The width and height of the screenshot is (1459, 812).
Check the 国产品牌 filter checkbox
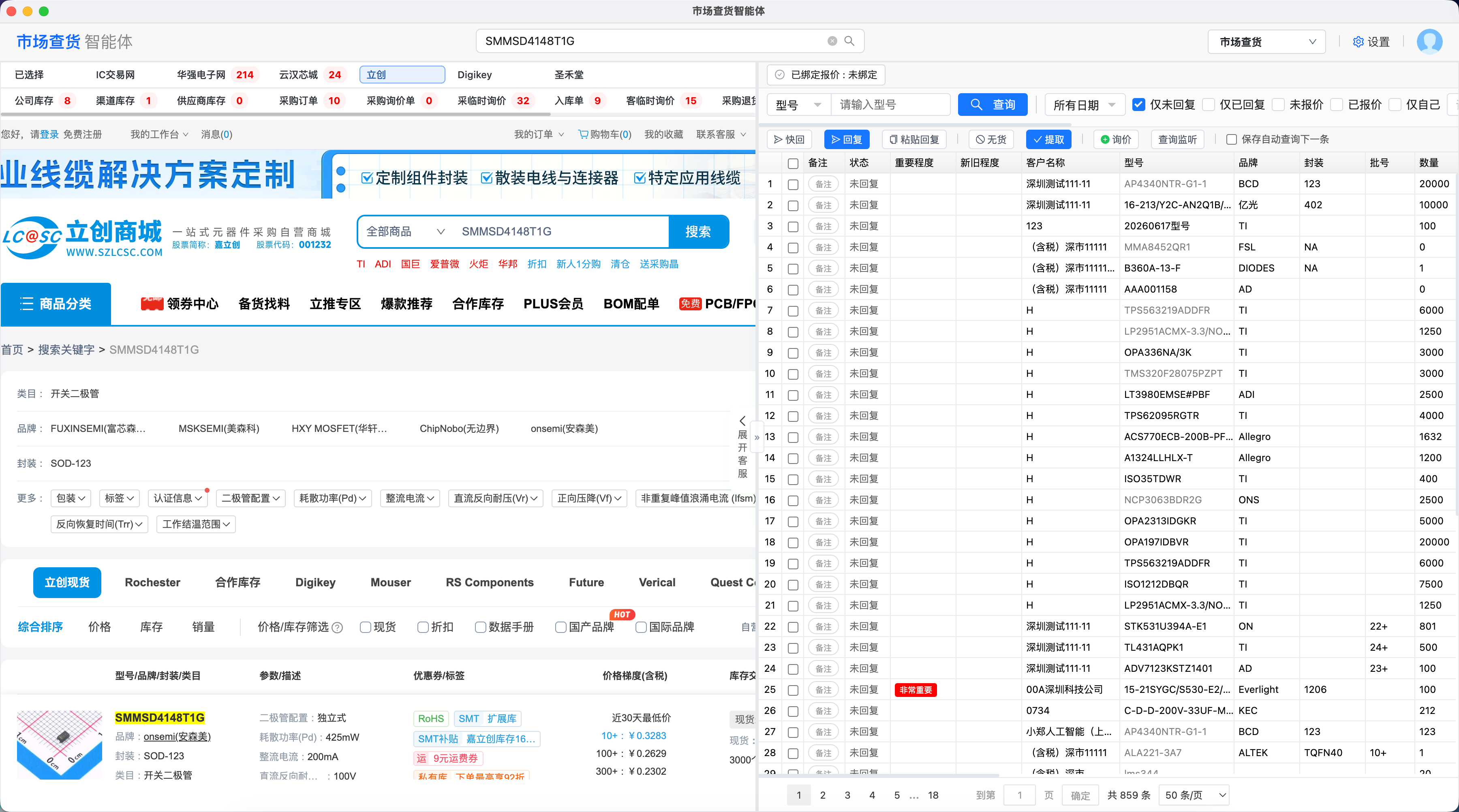coord(561,627)
